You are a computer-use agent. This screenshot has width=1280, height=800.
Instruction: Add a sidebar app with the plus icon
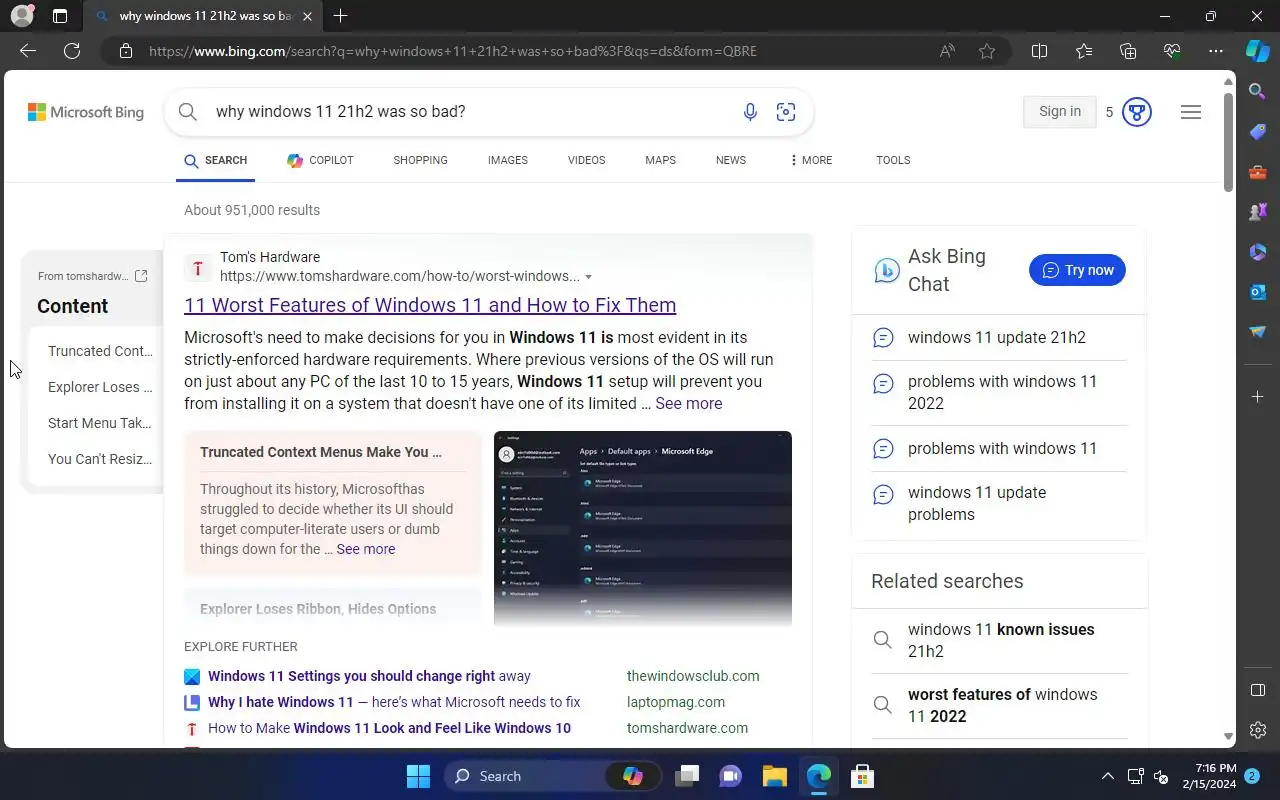click(x=1258, y=397)
